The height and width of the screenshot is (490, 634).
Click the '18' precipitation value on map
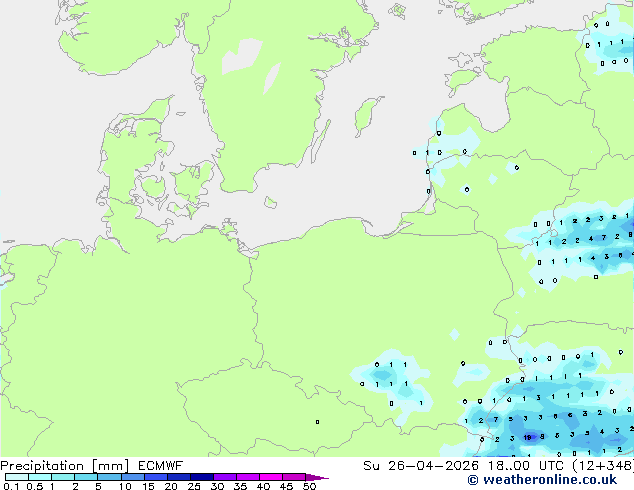[x=527, y=437]
